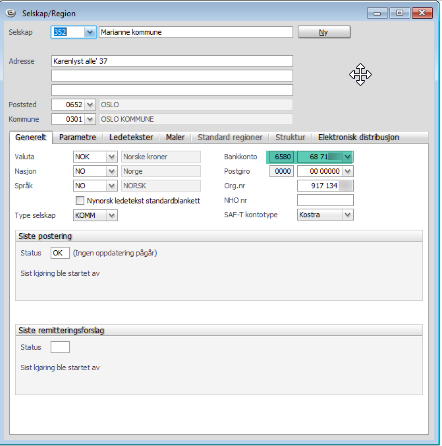Expand the Poststed code dropdown
This screenshot has height=446, width=442.
(90, 105)
